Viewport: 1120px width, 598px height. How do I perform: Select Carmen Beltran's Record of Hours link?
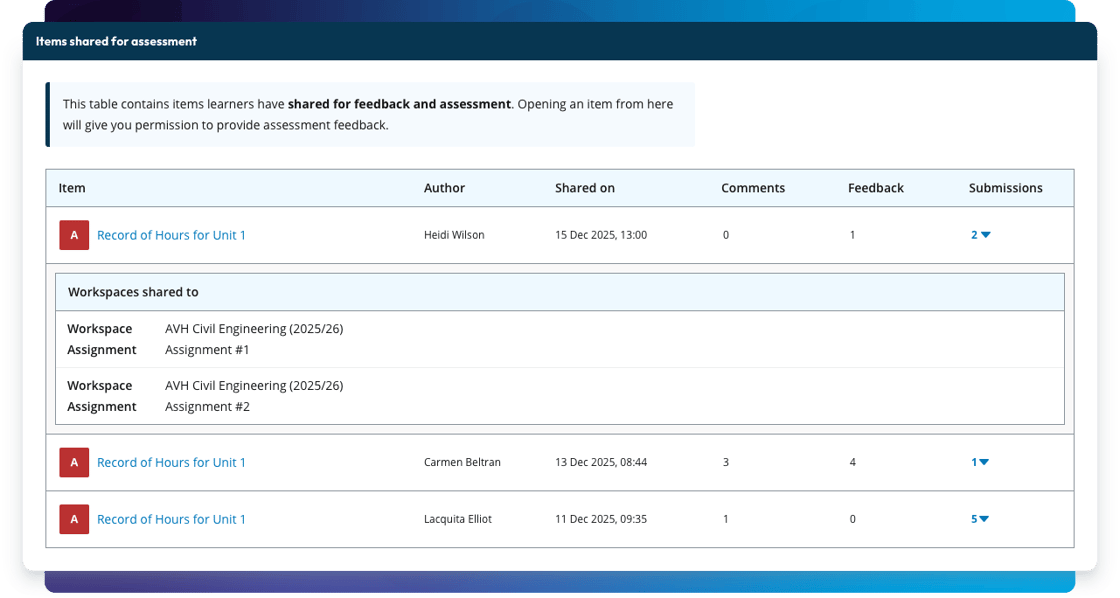171,462
